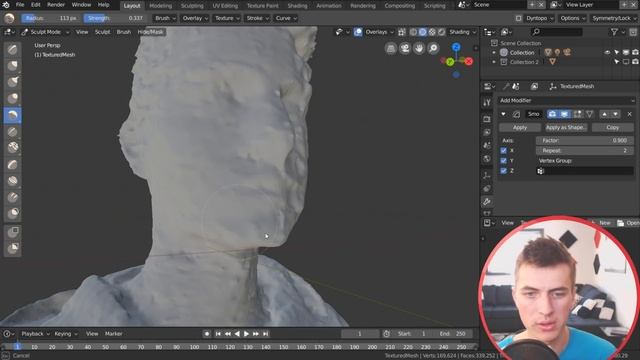This screenshot has width=640, height=360.
Task: Hide Collection with the eye icon
Action: [x=607, y=53]
